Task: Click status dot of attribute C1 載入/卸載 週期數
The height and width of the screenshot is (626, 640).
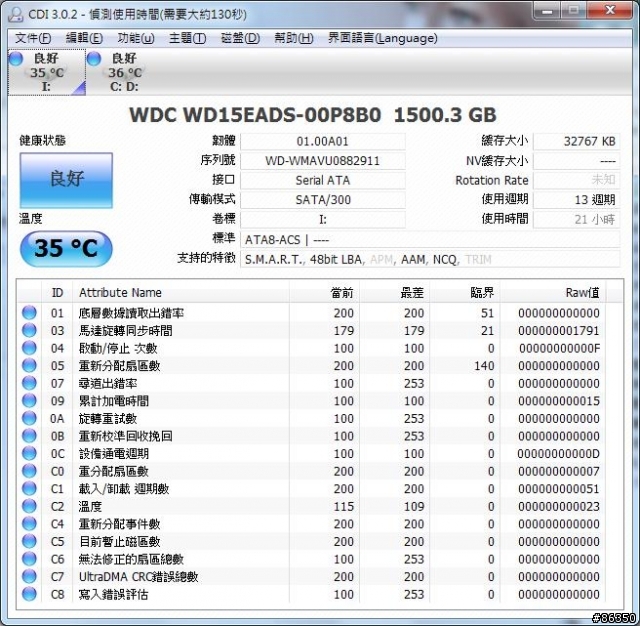Action: (29, 488)
